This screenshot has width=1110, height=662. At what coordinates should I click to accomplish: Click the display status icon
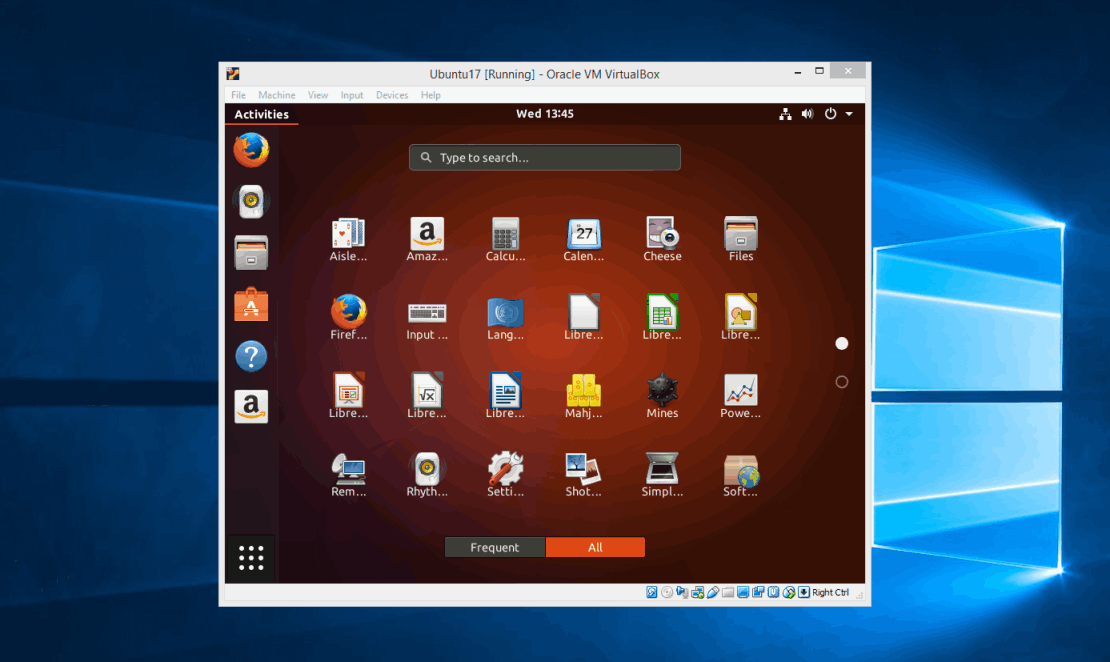pyautogui.click(x=743, y=592)
